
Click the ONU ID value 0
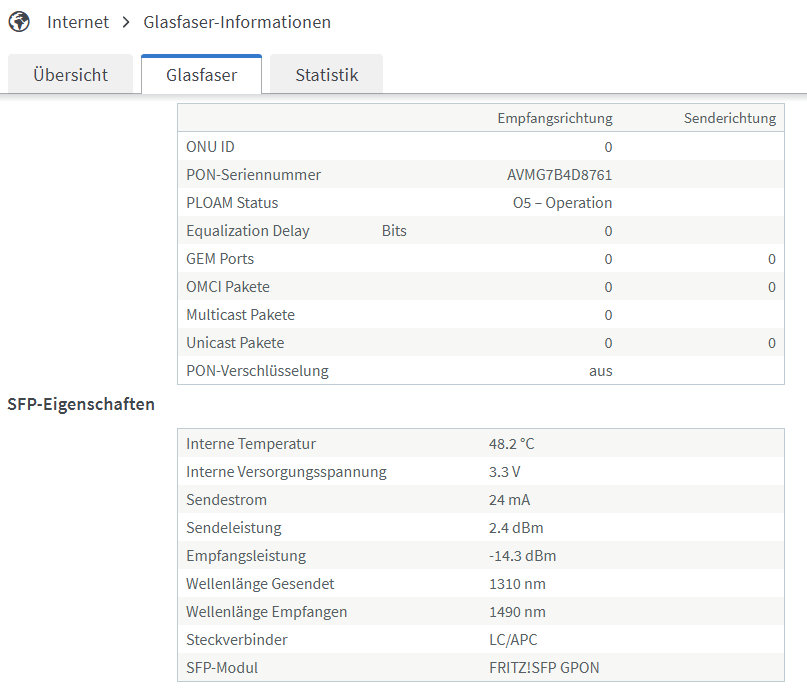[608, 147]
